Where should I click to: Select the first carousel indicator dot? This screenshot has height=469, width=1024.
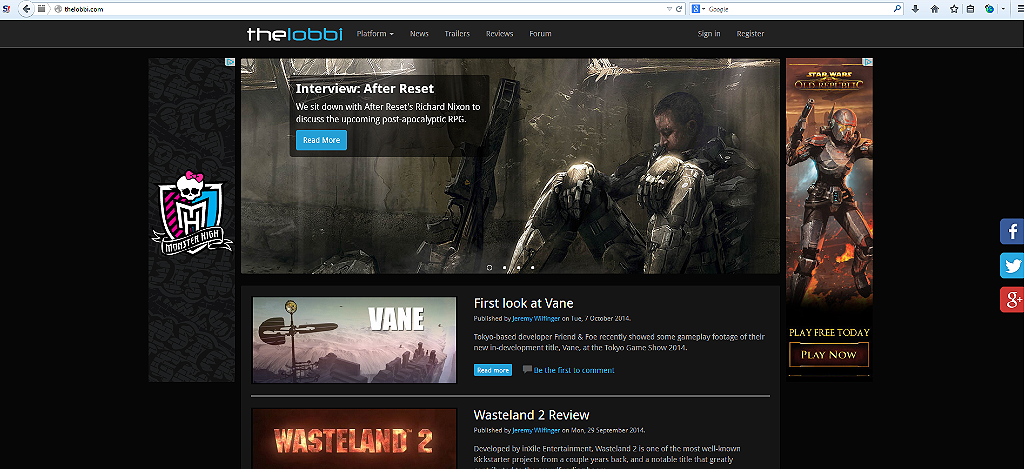pos(490,267)
